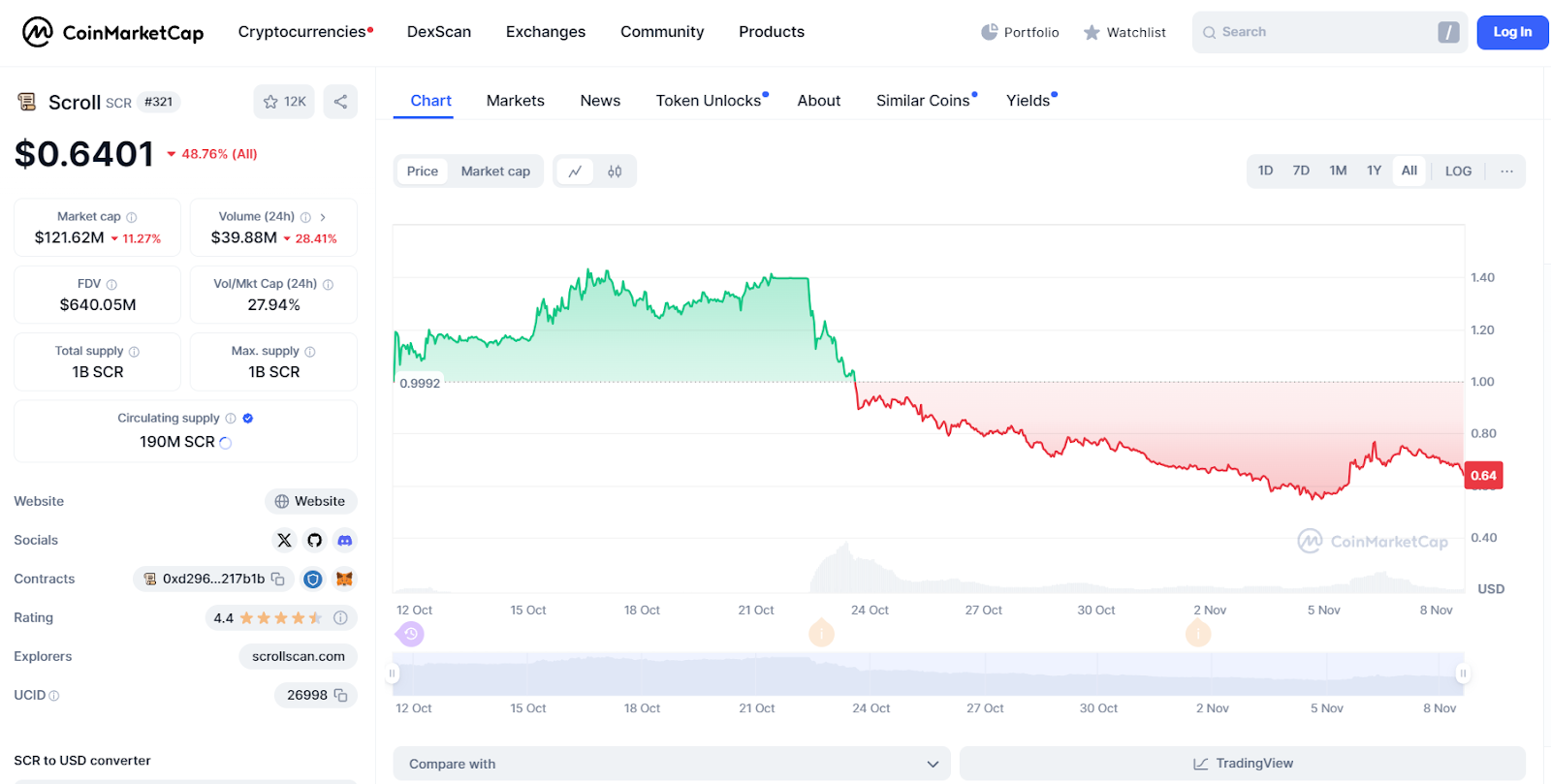Open the scrollscan.com explorer link
Image resolution: width=1551 pixels, height=784 pixels.
coord(299,656)
